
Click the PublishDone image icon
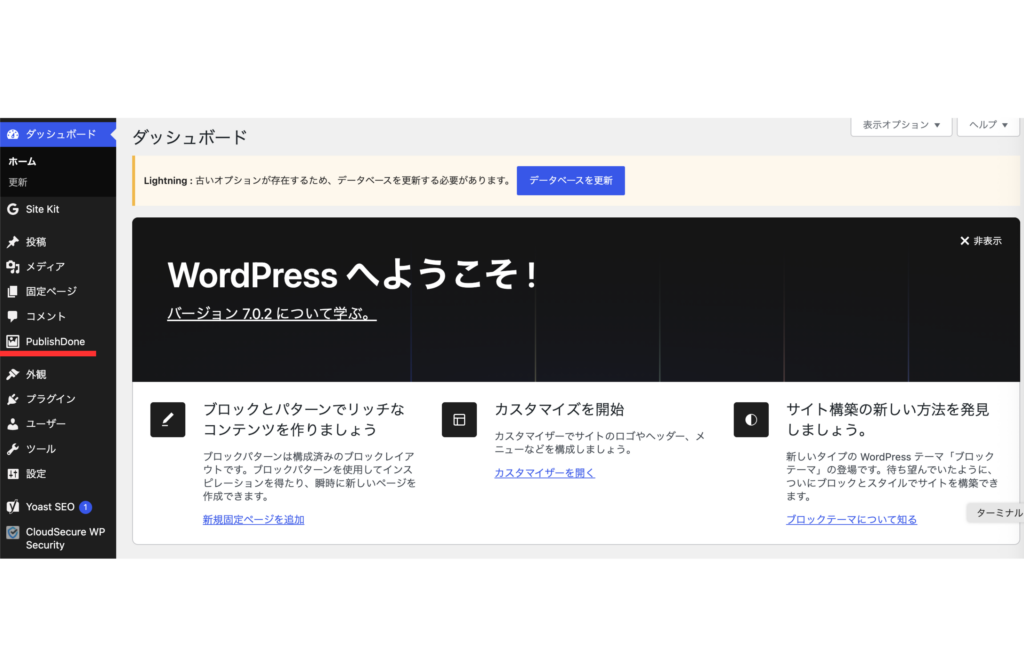click(12, 341)
